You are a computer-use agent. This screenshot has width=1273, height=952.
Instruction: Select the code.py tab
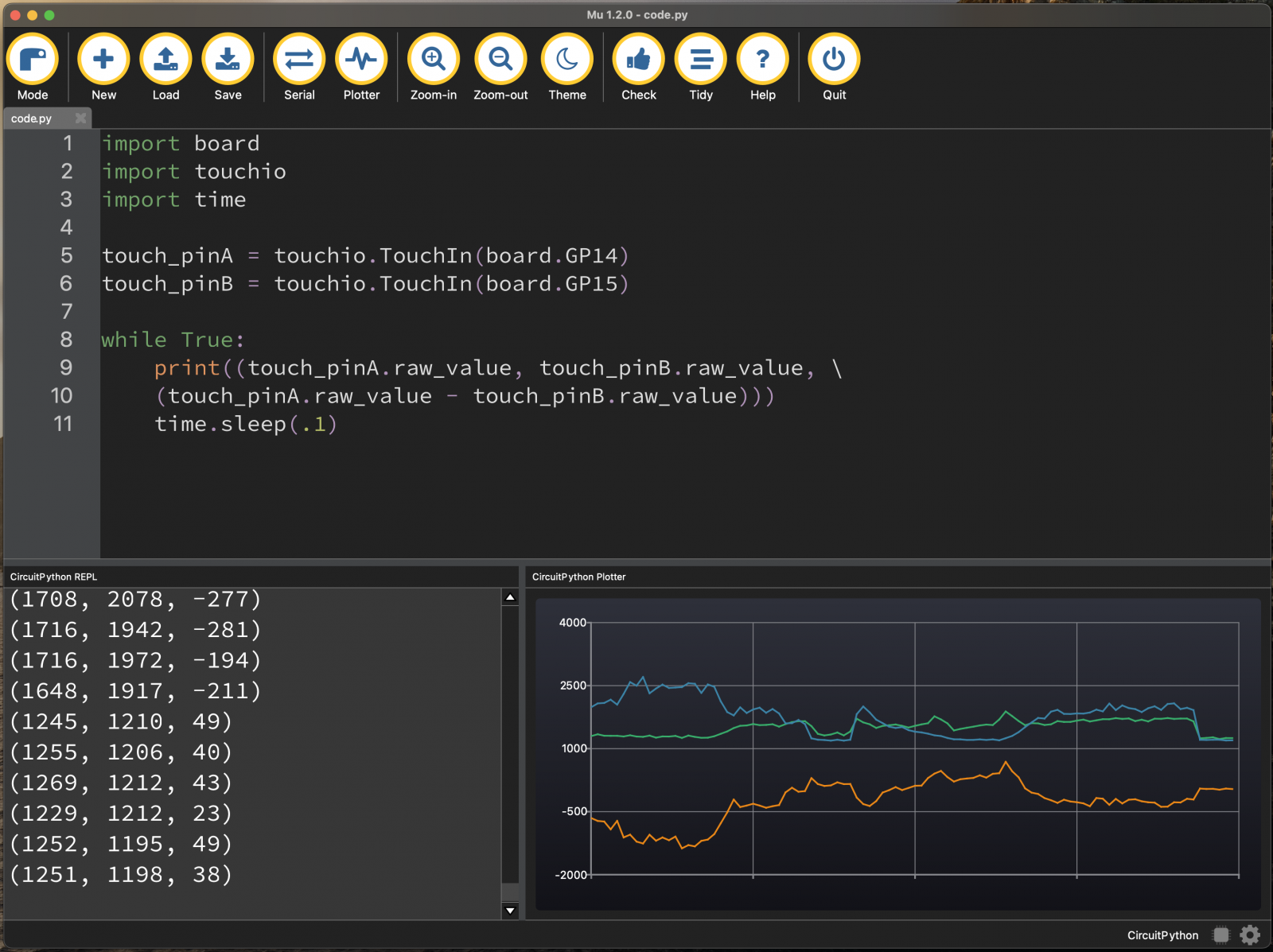point(32,119)
